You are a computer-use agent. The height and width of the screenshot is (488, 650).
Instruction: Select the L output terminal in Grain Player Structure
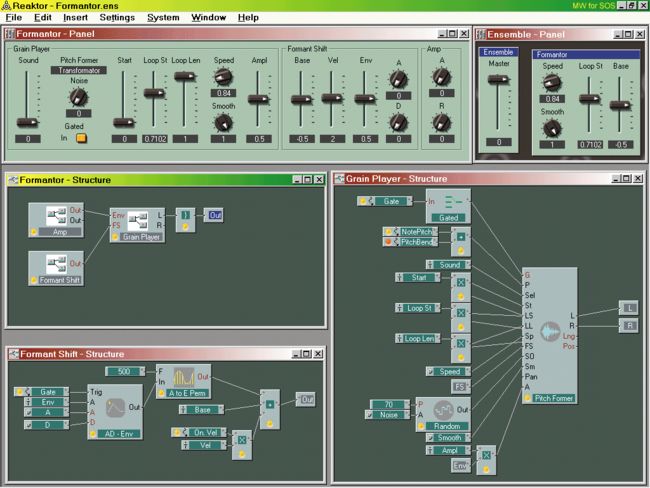629,308
